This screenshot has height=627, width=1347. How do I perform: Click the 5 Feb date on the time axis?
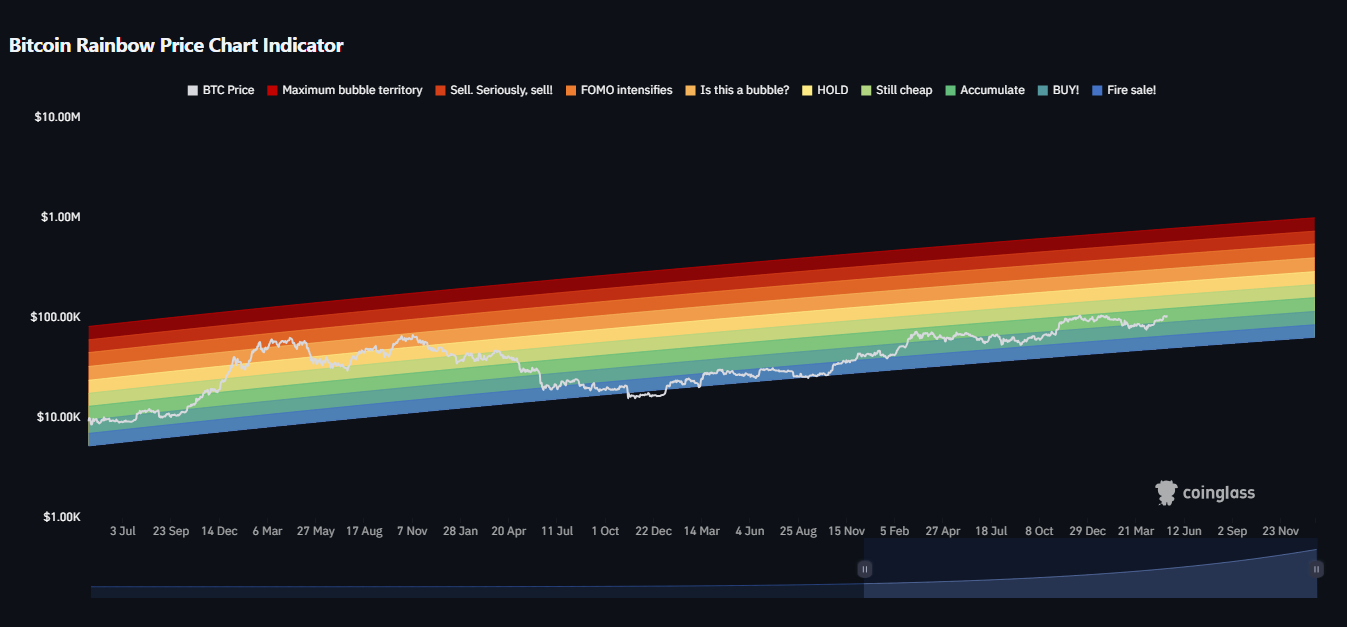pyautogui.click(x=894, y=531)
